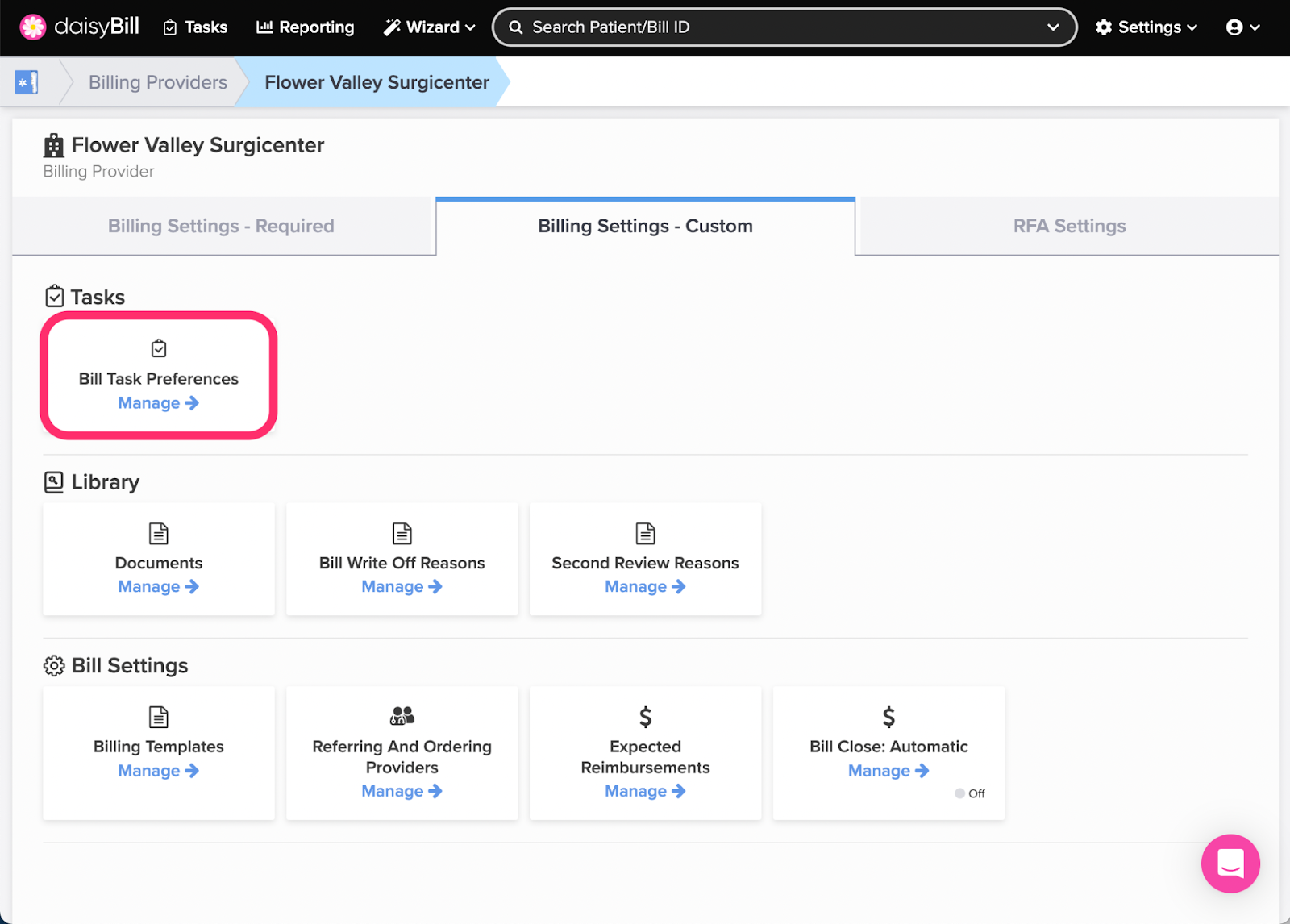Open the Tasks menu item
The image size is (1290, 924).
click(195, 27)
